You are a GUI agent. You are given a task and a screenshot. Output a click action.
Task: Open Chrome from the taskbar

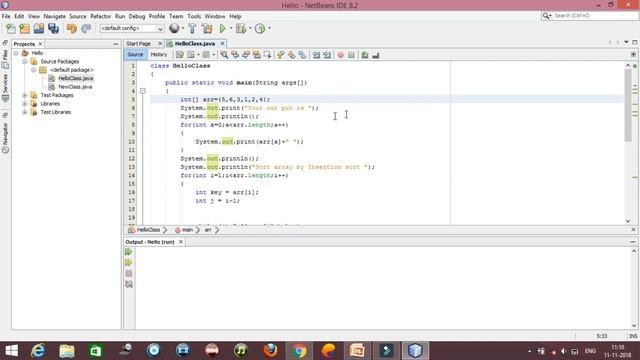[299, 351]
